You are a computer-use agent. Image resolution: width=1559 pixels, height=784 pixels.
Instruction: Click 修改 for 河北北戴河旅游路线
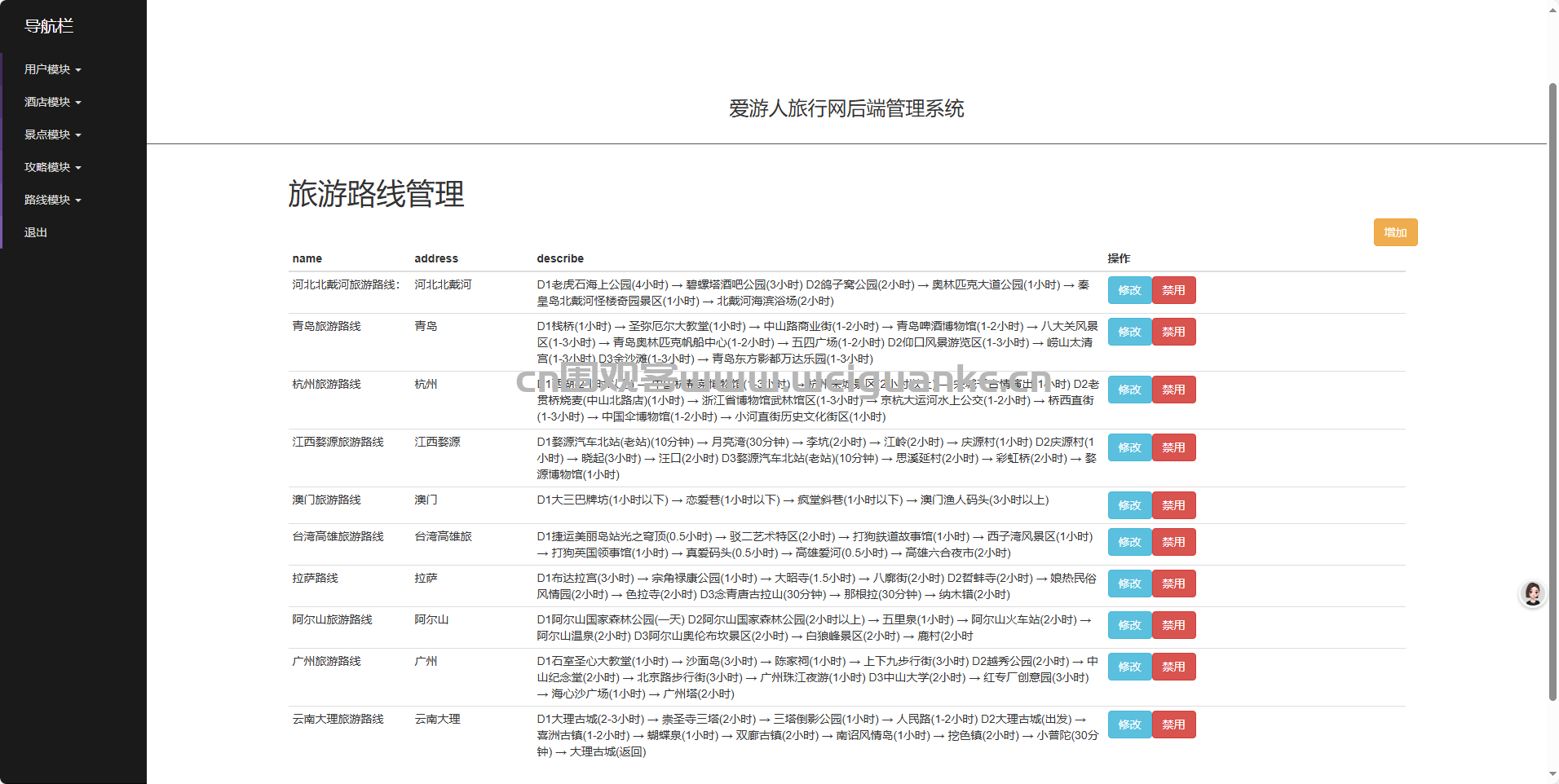tap(1129, 290)
